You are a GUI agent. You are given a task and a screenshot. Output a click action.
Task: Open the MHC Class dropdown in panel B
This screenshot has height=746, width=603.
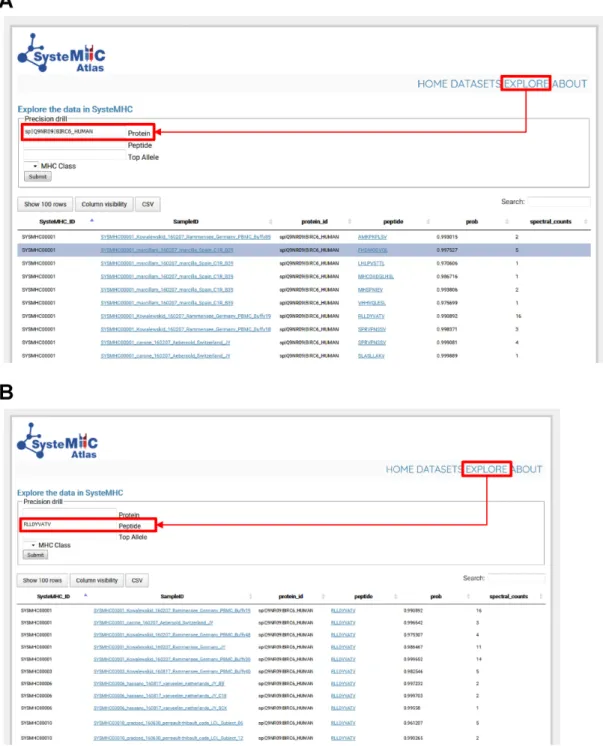pos(30,545)
